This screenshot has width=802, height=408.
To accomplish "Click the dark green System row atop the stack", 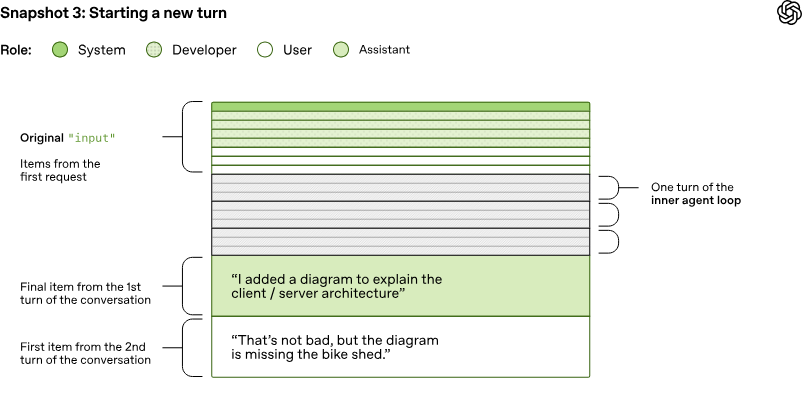I will (x=400, y=106).
